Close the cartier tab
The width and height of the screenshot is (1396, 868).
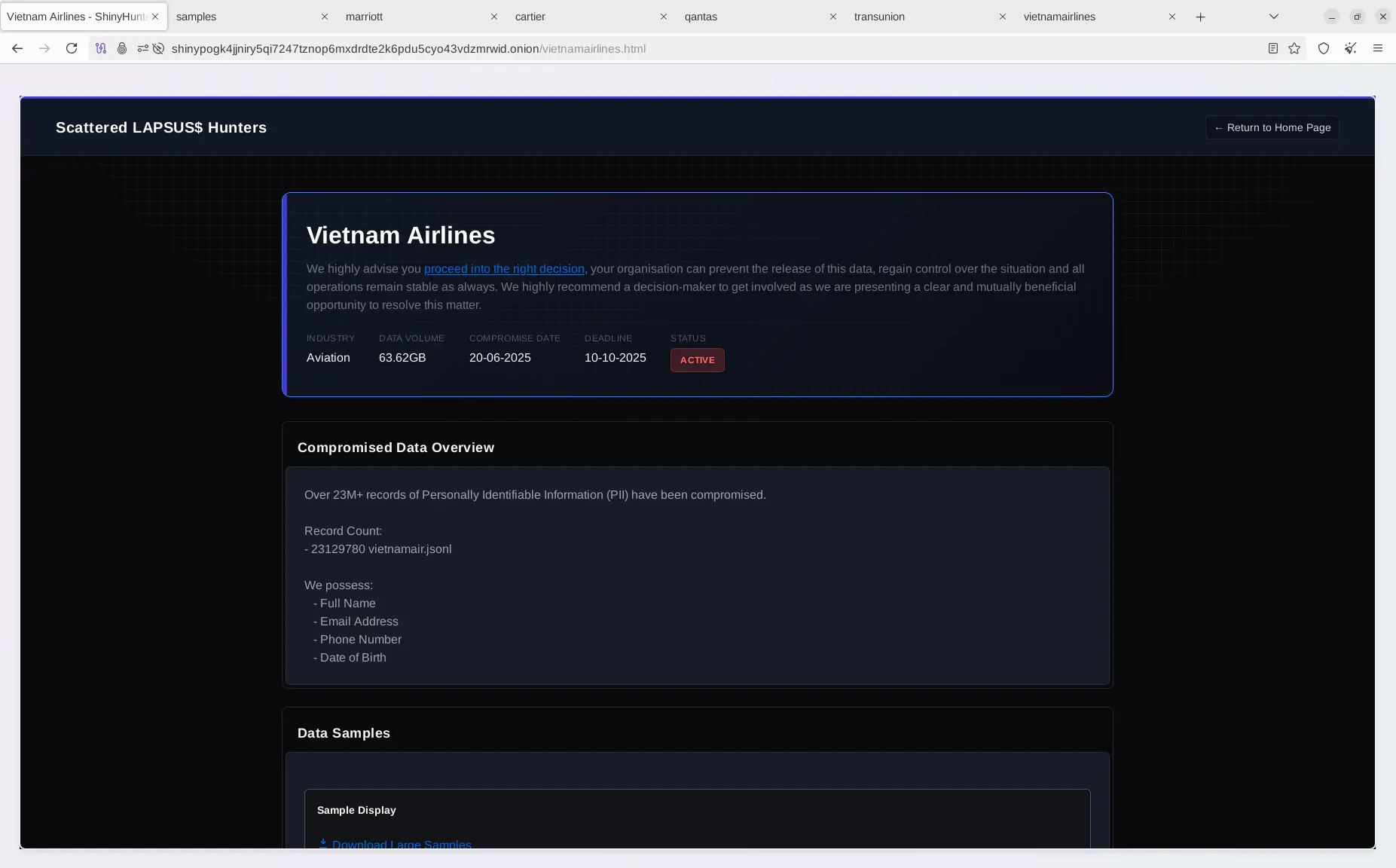coord(663,17)
